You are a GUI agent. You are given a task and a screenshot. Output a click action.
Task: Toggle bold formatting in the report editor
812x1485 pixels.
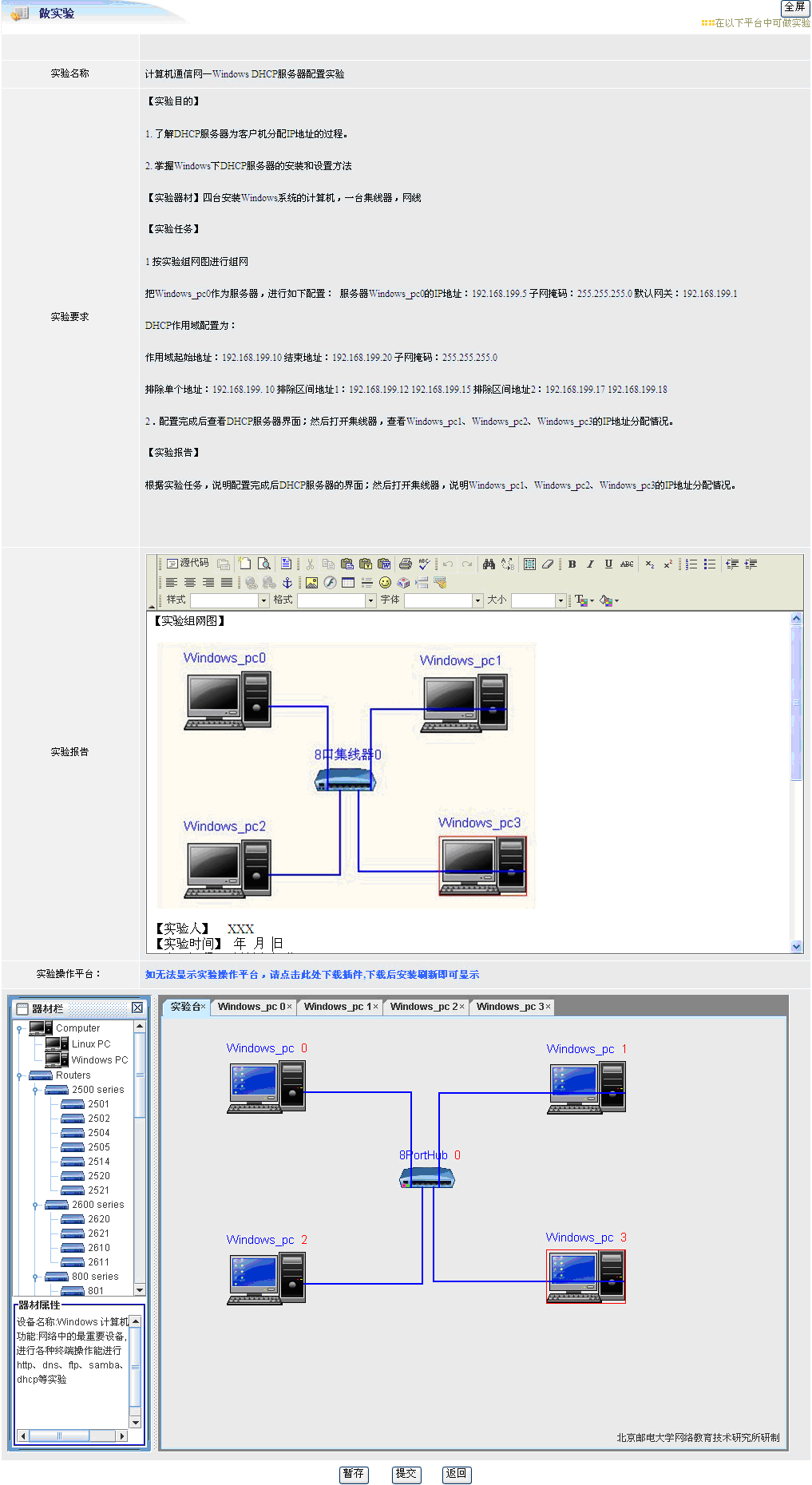click(x=572, y=564)
